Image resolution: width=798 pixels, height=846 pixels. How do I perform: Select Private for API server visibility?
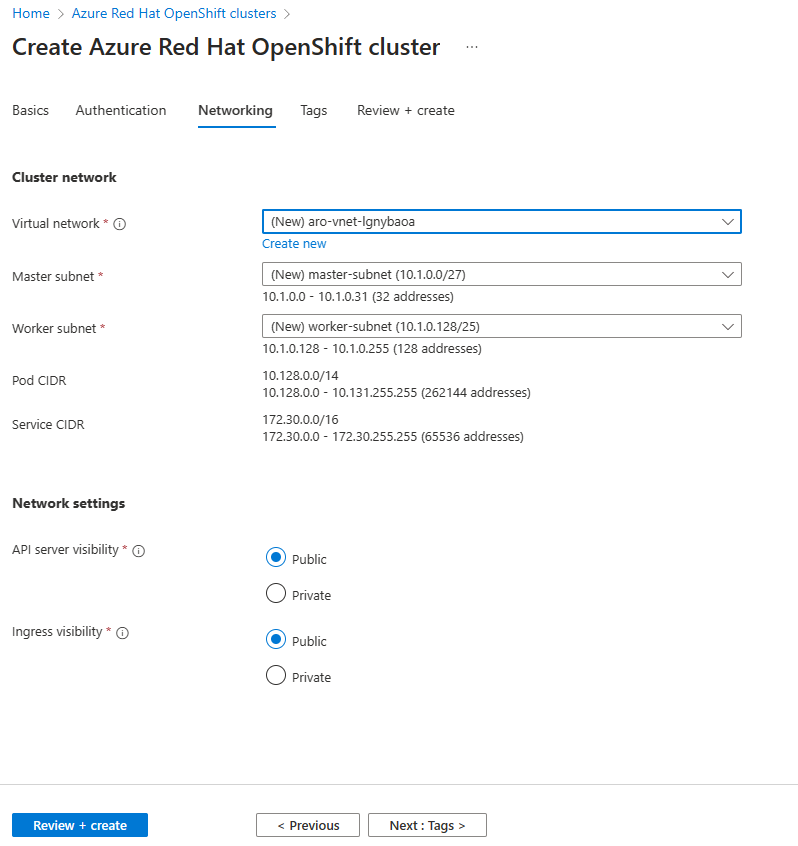(x=276, y=594)
